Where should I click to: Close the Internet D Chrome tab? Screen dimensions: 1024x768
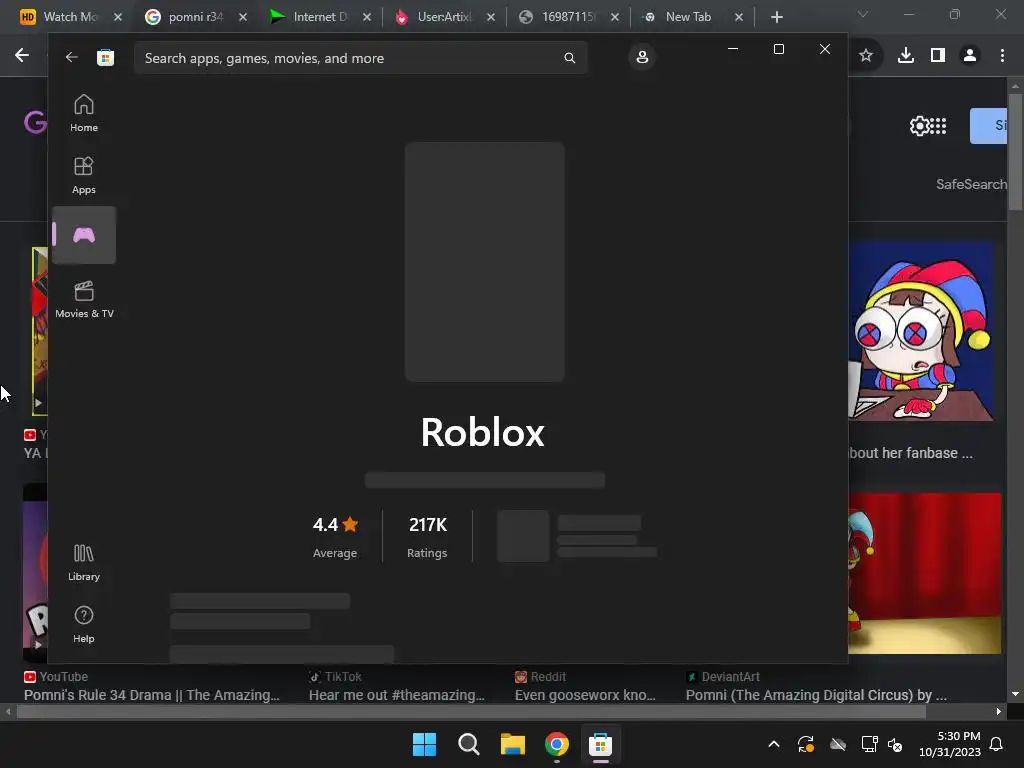click(367, 17)
